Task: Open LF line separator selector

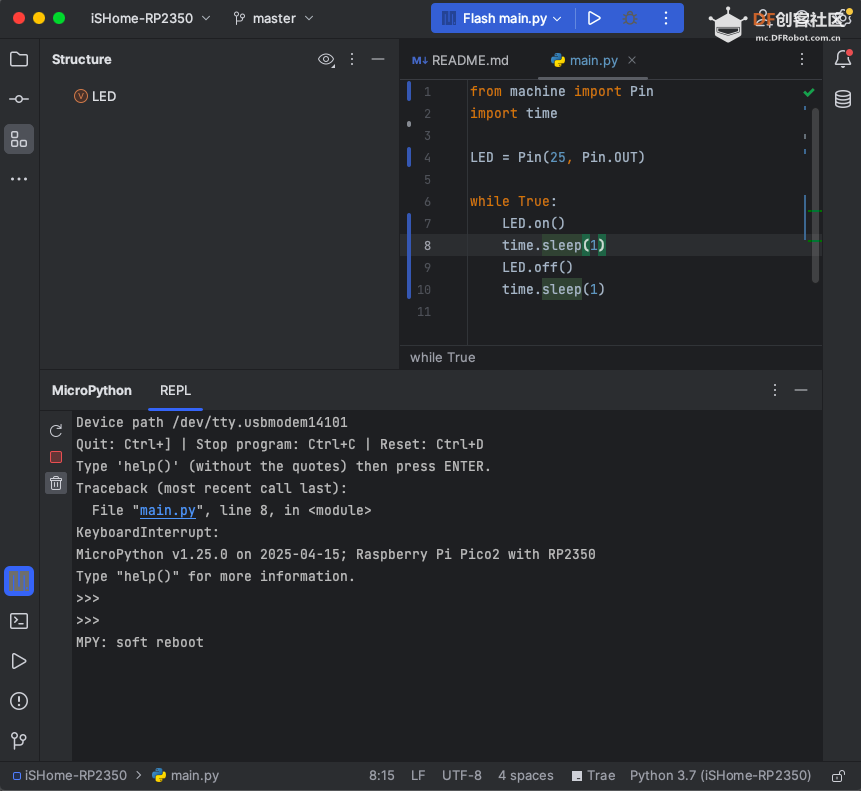Action: (418, 776)
